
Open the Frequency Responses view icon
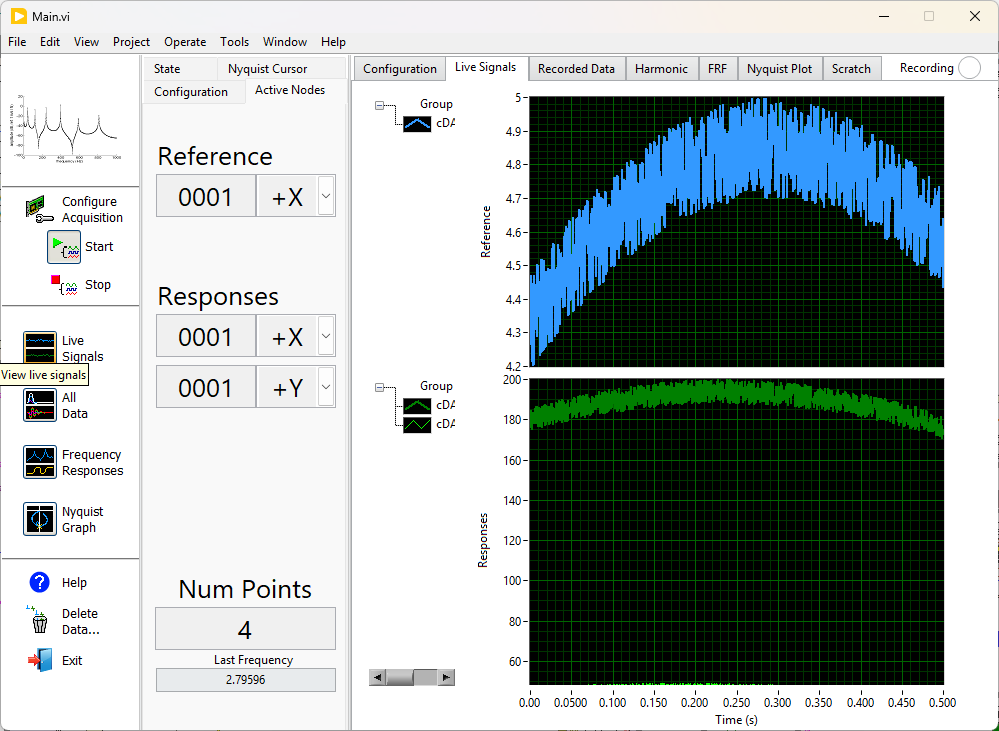(x=40, y=462)
